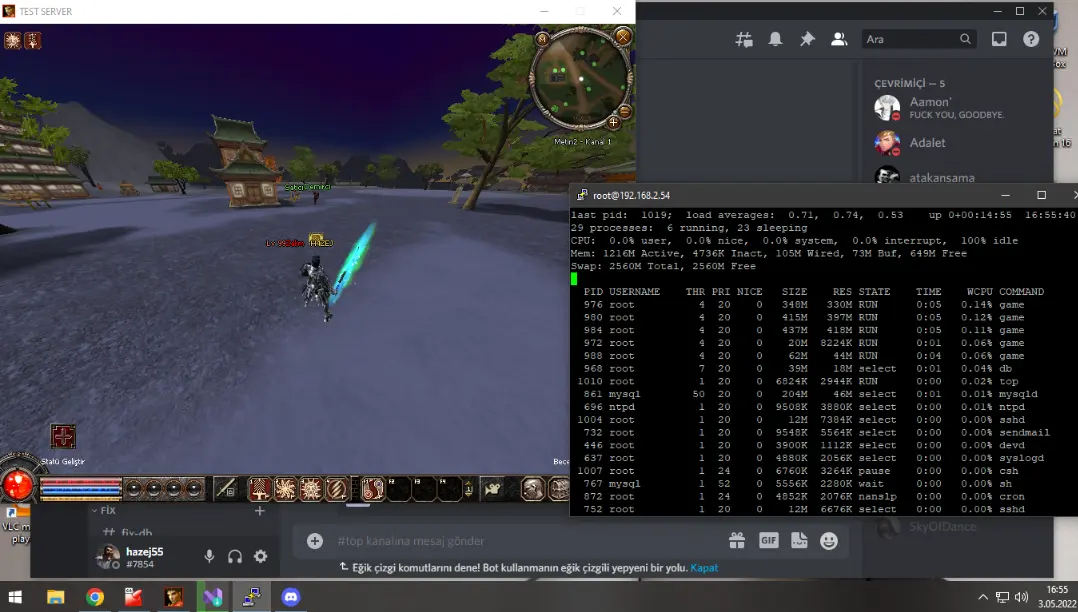
Task: Open Discord user settings gear
Action: (x=261, y=556)
